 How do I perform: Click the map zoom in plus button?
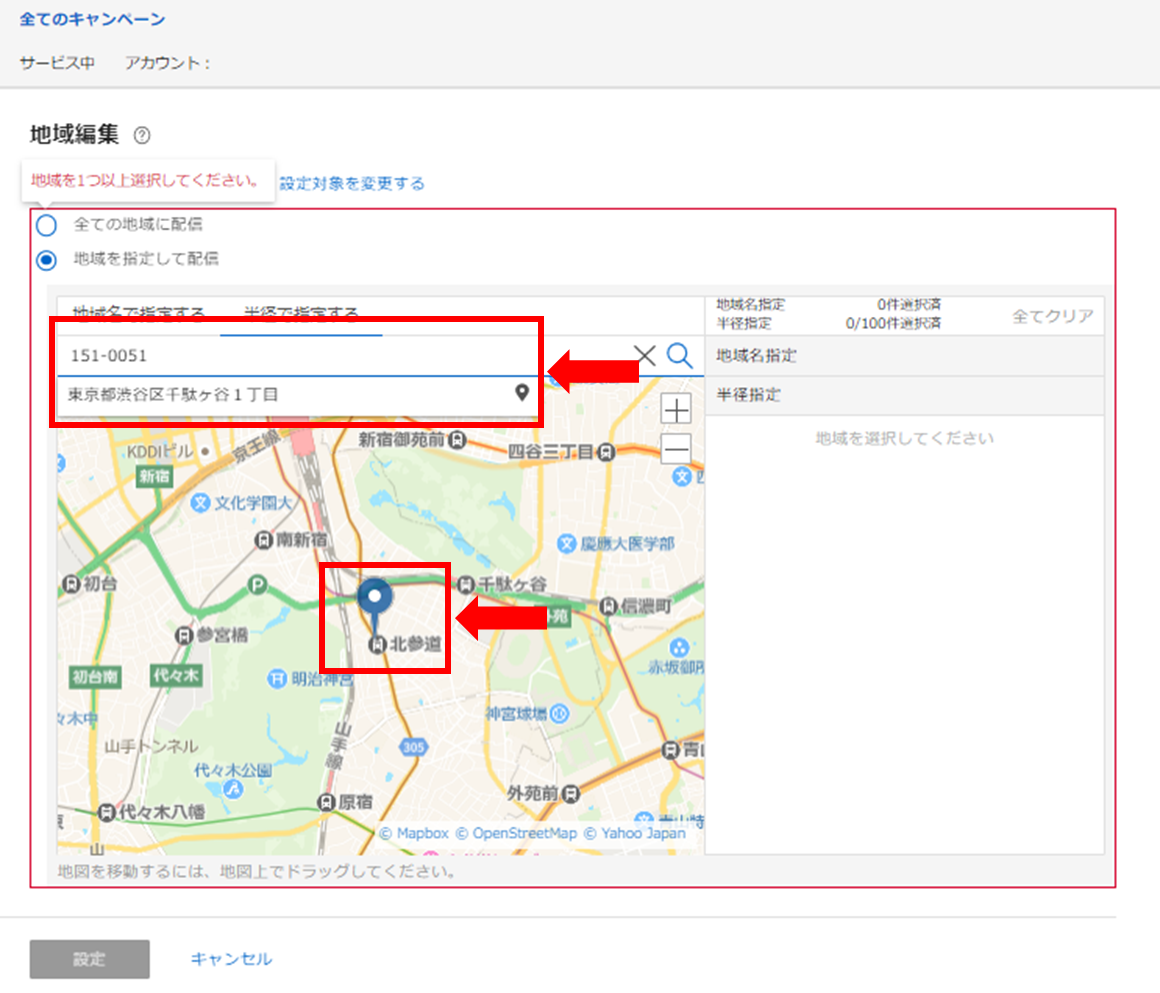tap(677, 410)
